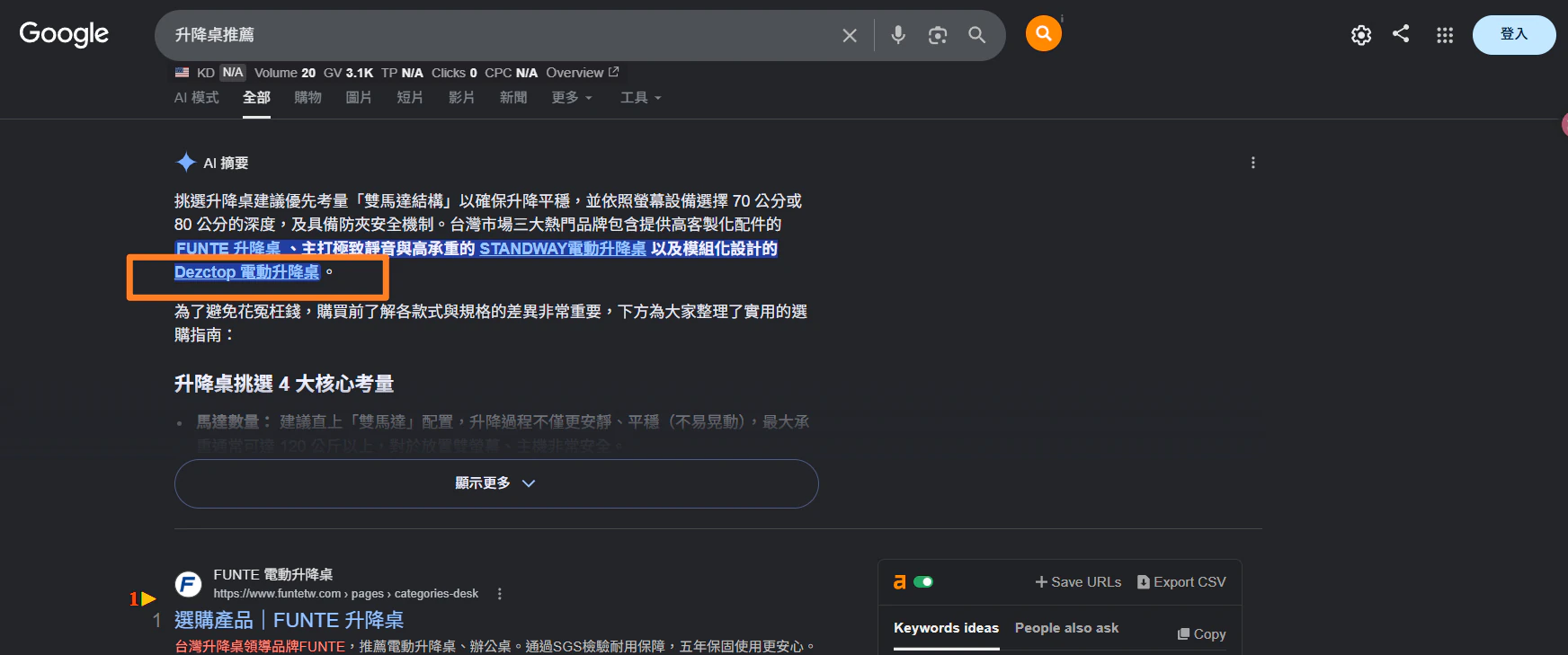Expand the 更多 dropdown
Viewport: 1568px width, 655px height.
click(572, 97)
